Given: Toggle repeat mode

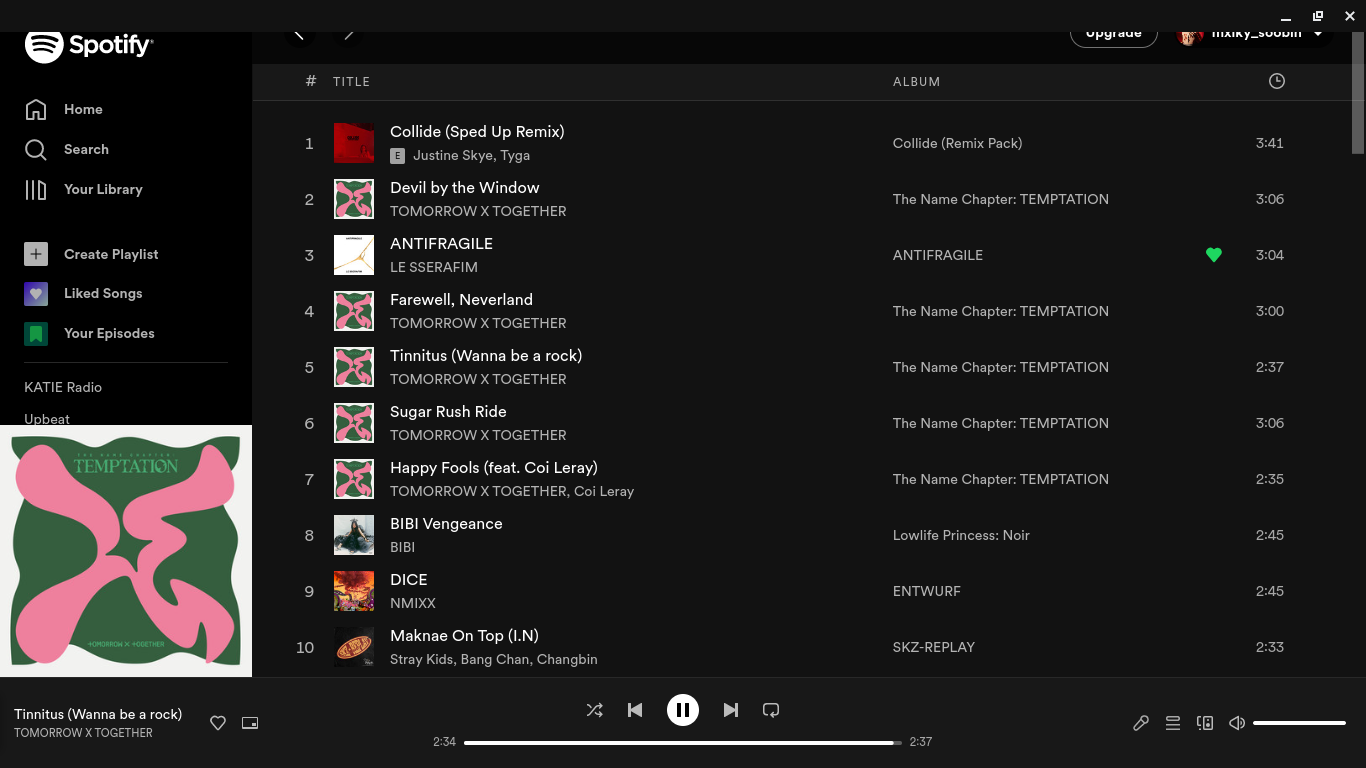Looking at the screenshot, I should click(x=771, y=710).
